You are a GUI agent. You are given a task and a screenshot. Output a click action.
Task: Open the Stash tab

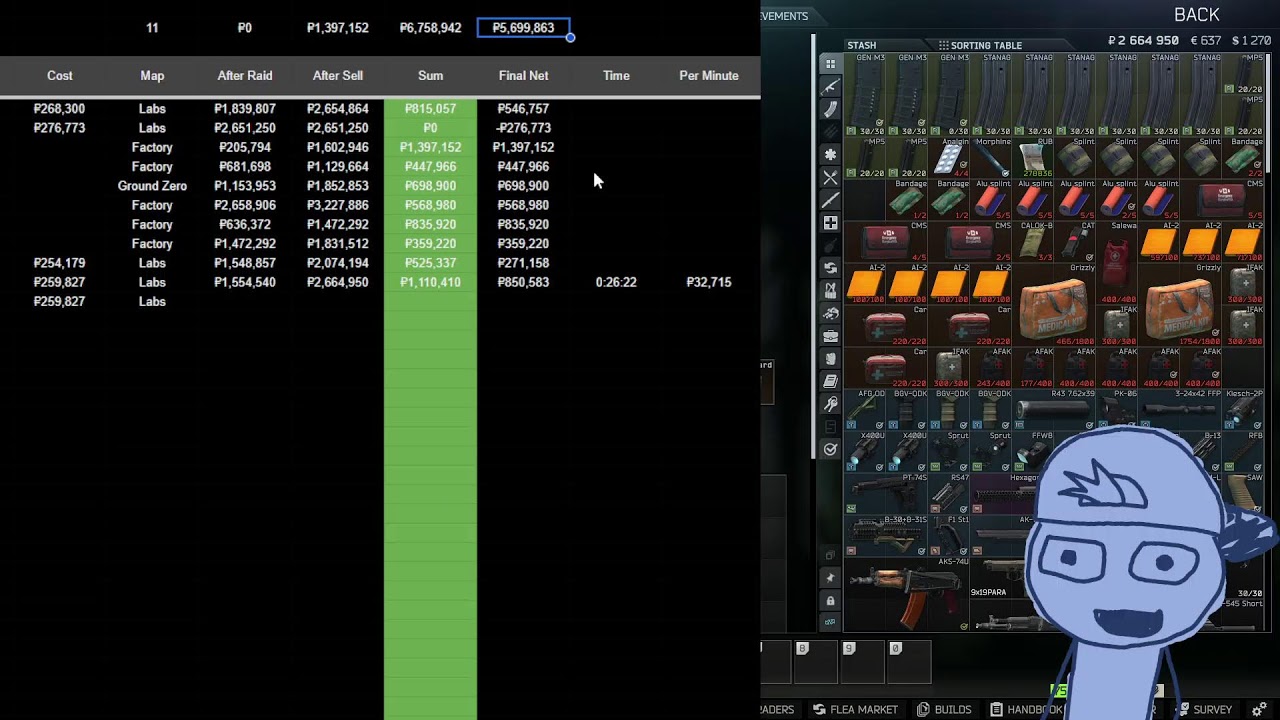click(861, 45)
